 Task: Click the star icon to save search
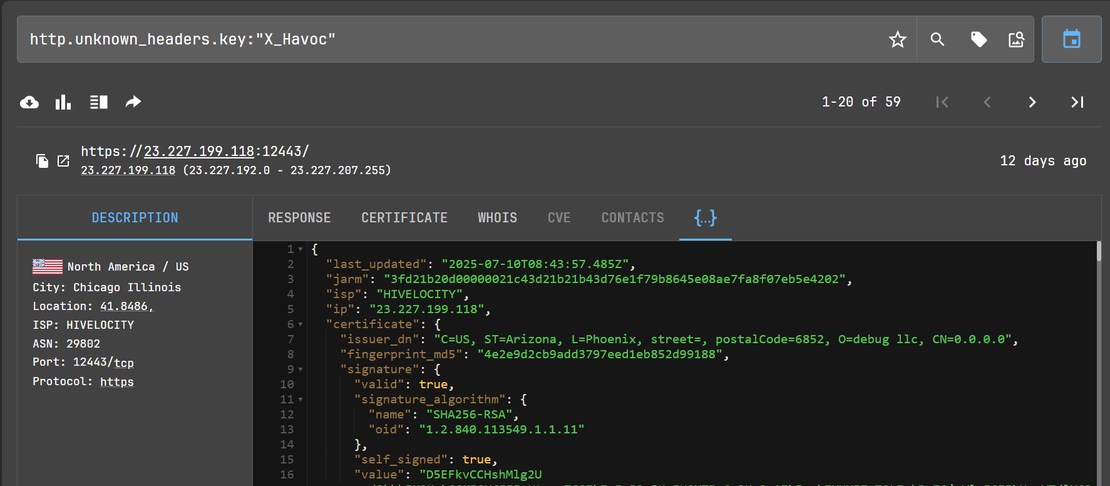897,40
